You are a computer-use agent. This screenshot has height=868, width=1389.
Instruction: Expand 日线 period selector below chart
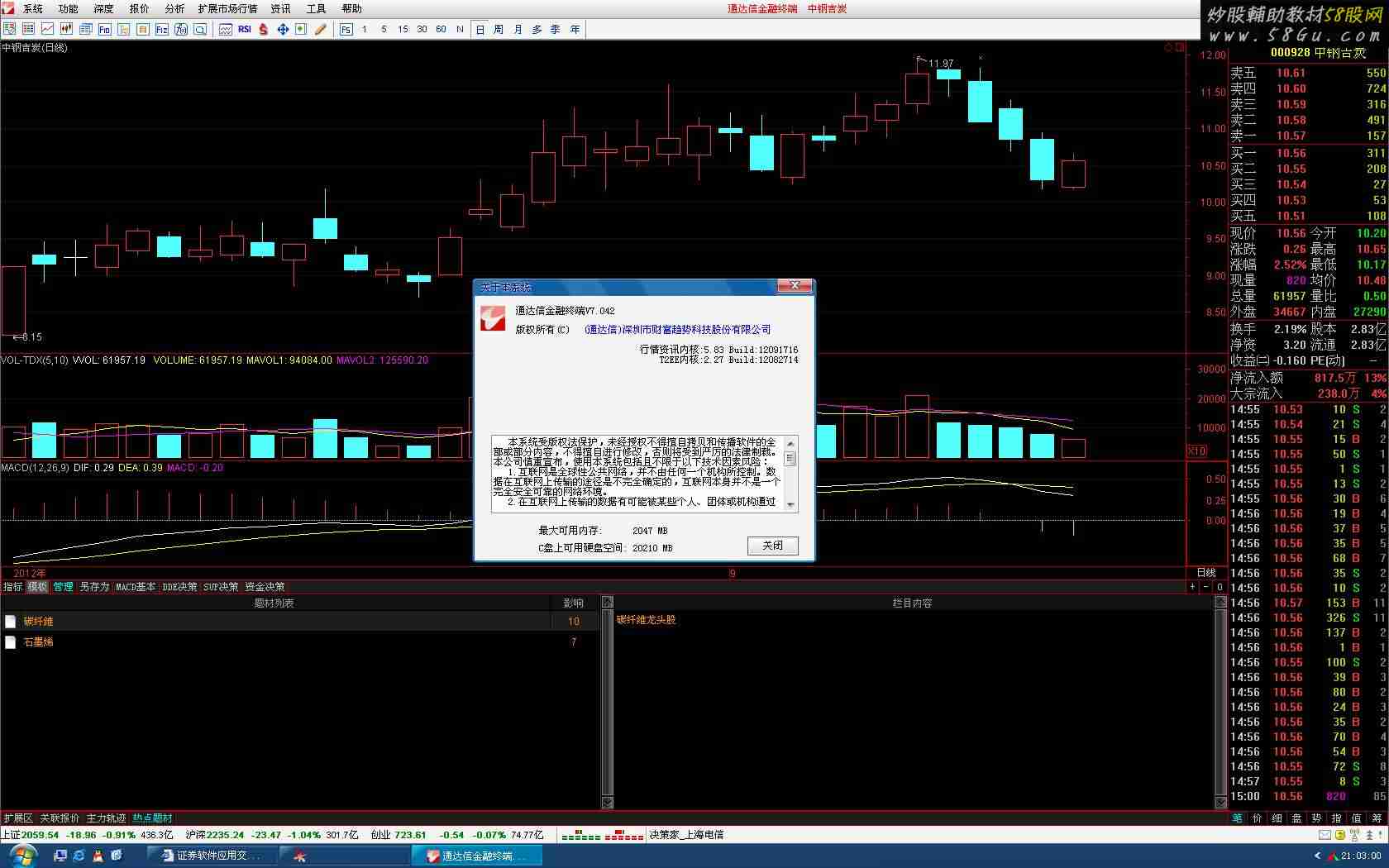(x=1206, y=572)
